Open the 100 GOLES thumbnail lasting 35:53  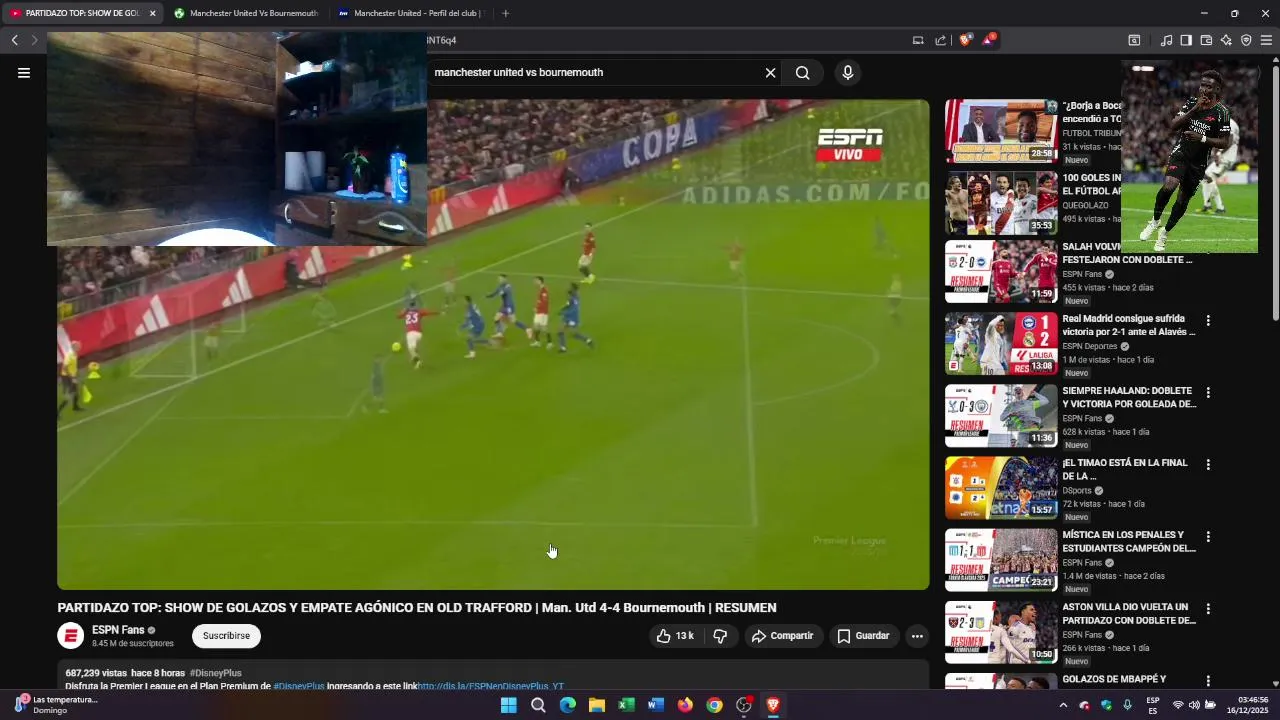pyautogui.click(x=1001, y=203)
